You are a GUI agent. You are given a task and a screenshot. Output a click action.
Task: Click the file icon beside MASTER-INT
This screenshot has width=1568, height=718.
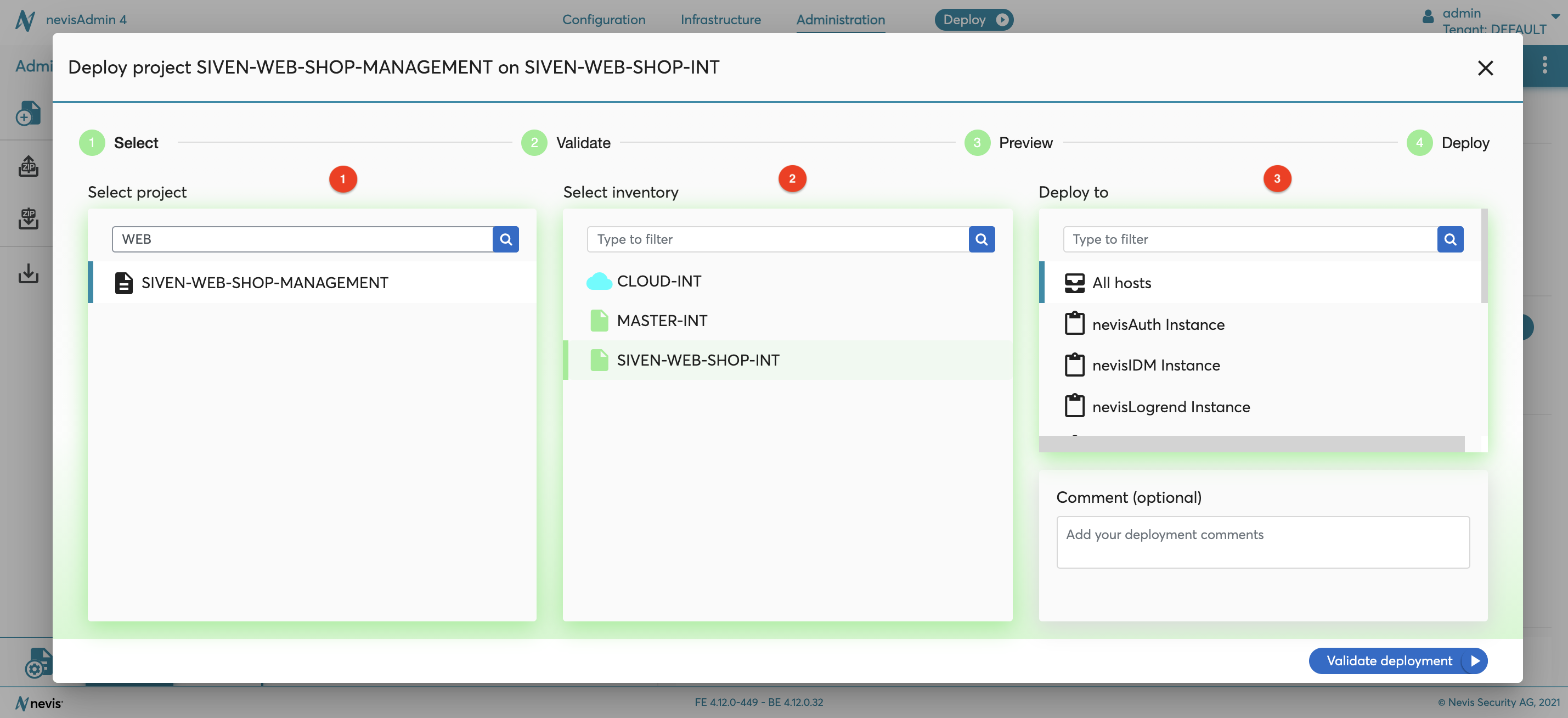click(x=599, y=321)
